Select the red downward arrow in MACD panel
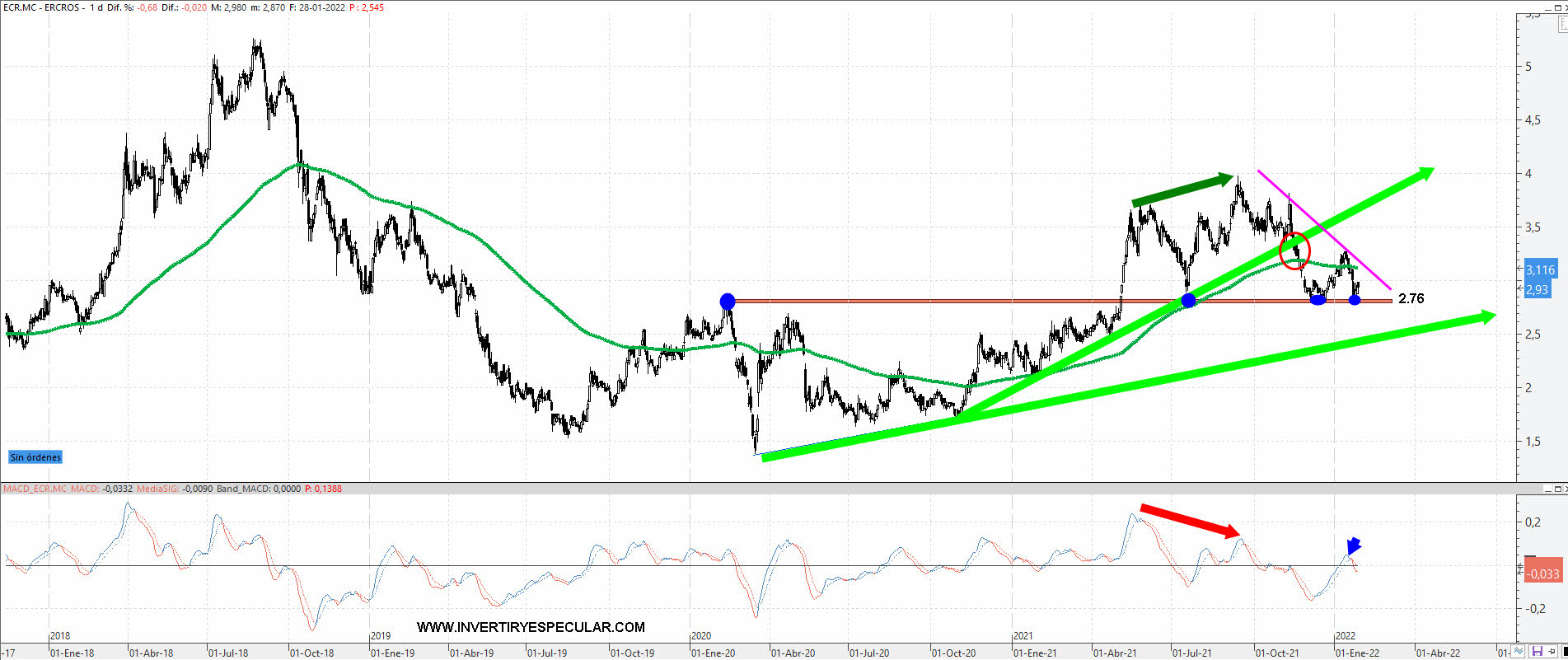1568x660 pixels. tap(1190, 520)
